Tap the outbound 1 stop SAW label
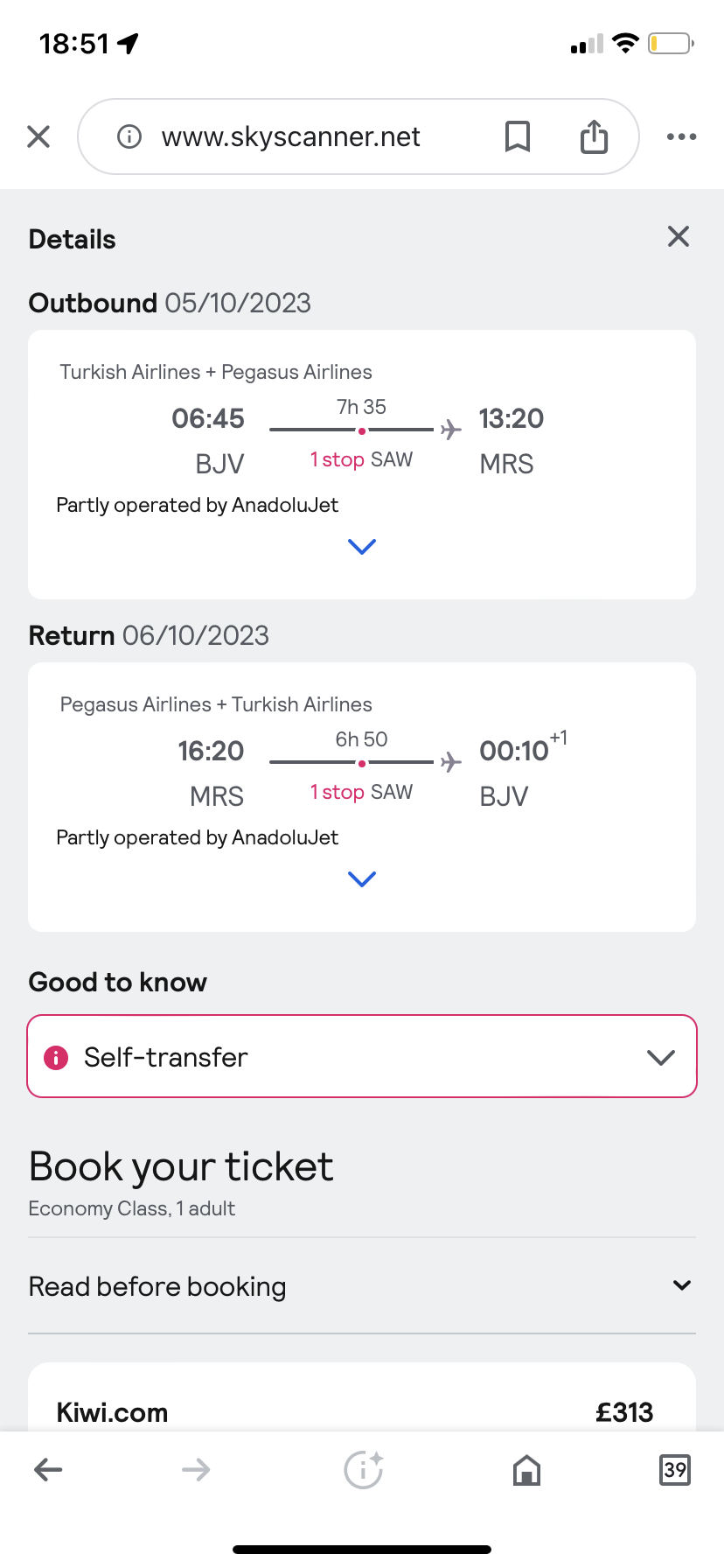The image size is (724, 1568). pos(361,459)
